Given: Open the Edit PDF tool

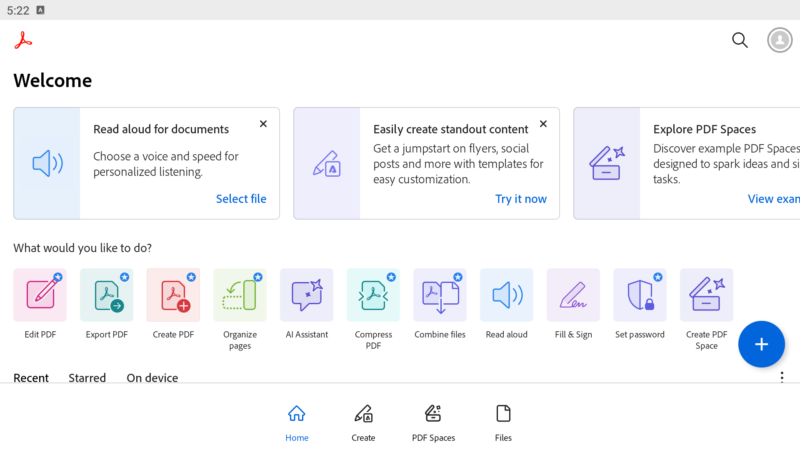Looking at the screenshot, I should 40,295.
